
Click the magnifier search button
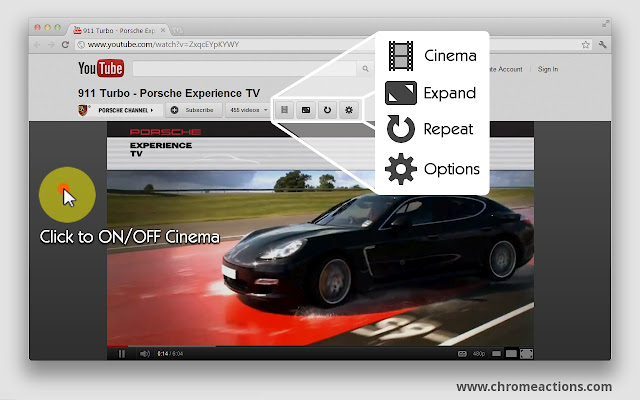click(x=365, y=69)
